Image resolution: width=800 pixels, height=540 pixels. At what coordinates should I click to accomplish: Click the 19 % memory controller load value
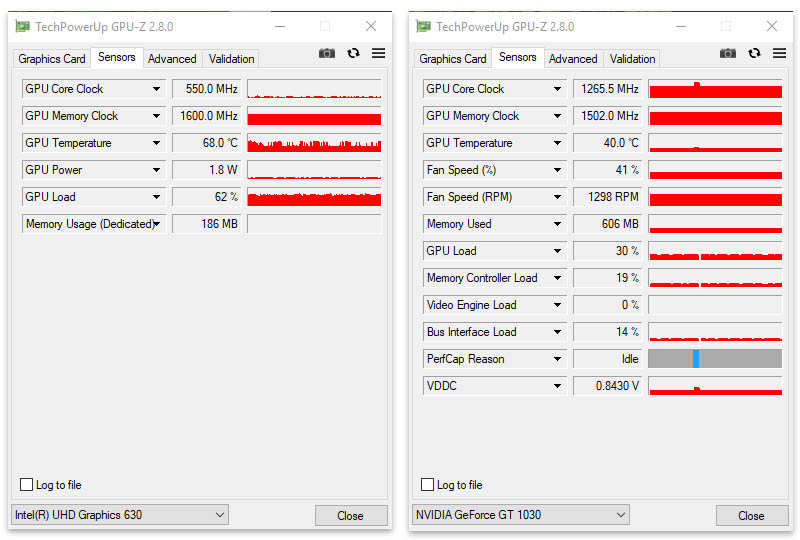pos(608,278)
